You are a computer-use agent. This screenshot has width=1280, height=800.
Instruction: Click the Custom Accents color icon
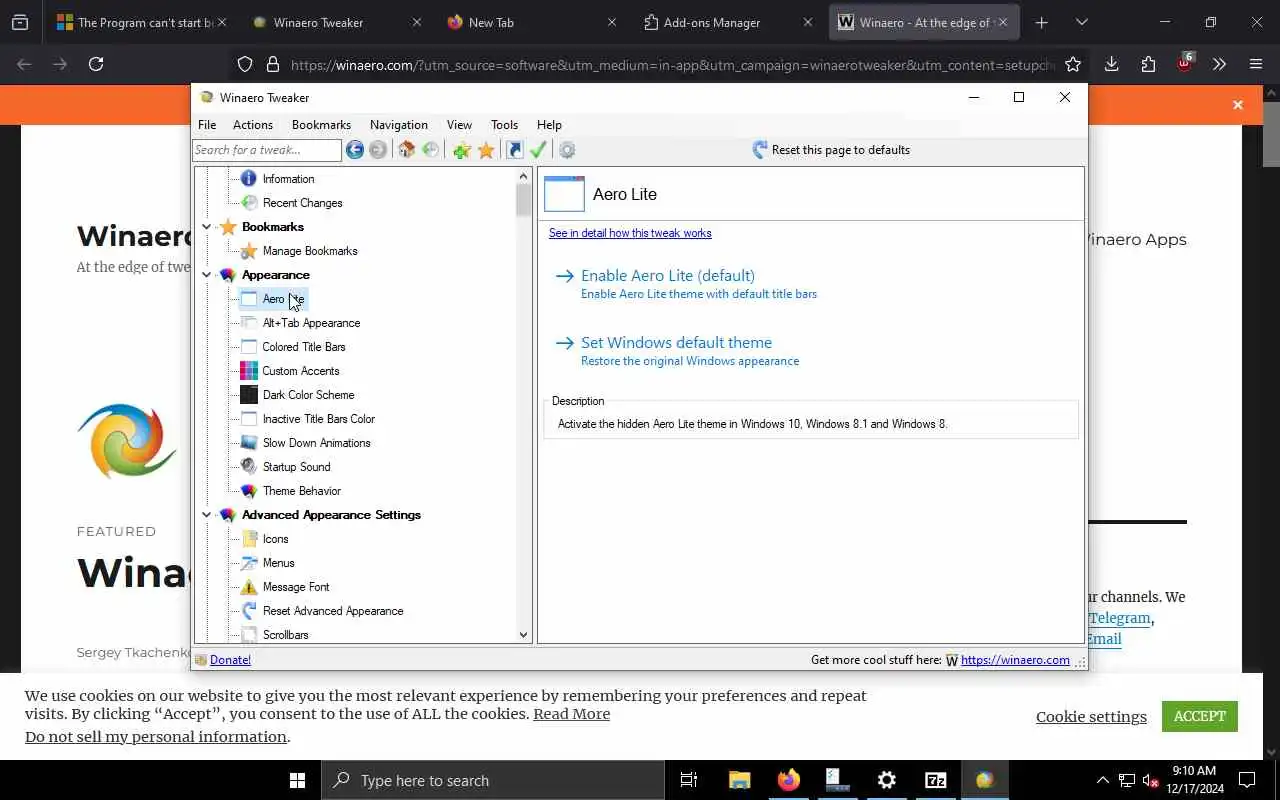(x=249, y=371)
